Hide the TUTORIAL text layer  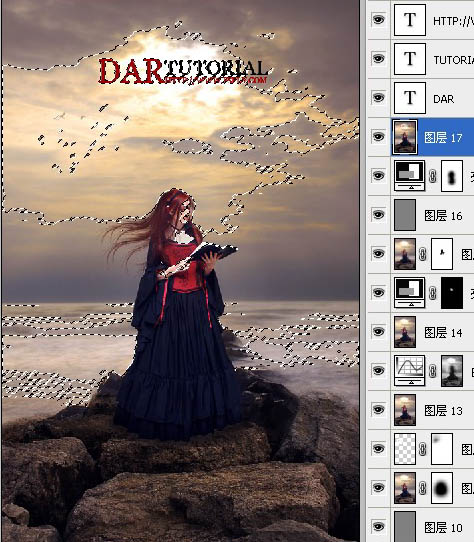click(378, 58)
